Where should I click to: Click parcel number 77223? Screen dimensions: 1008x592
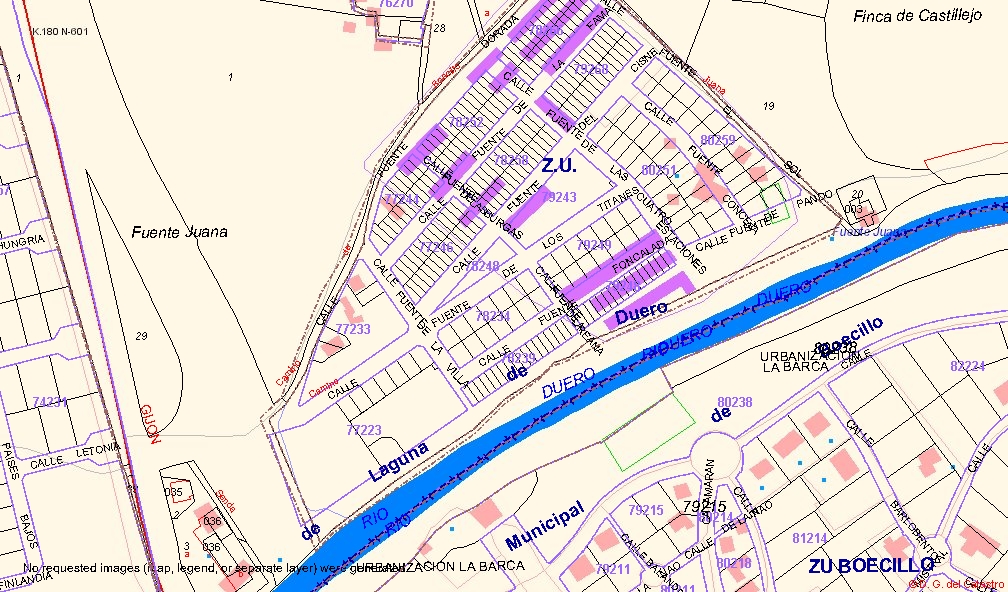(364, 430)
